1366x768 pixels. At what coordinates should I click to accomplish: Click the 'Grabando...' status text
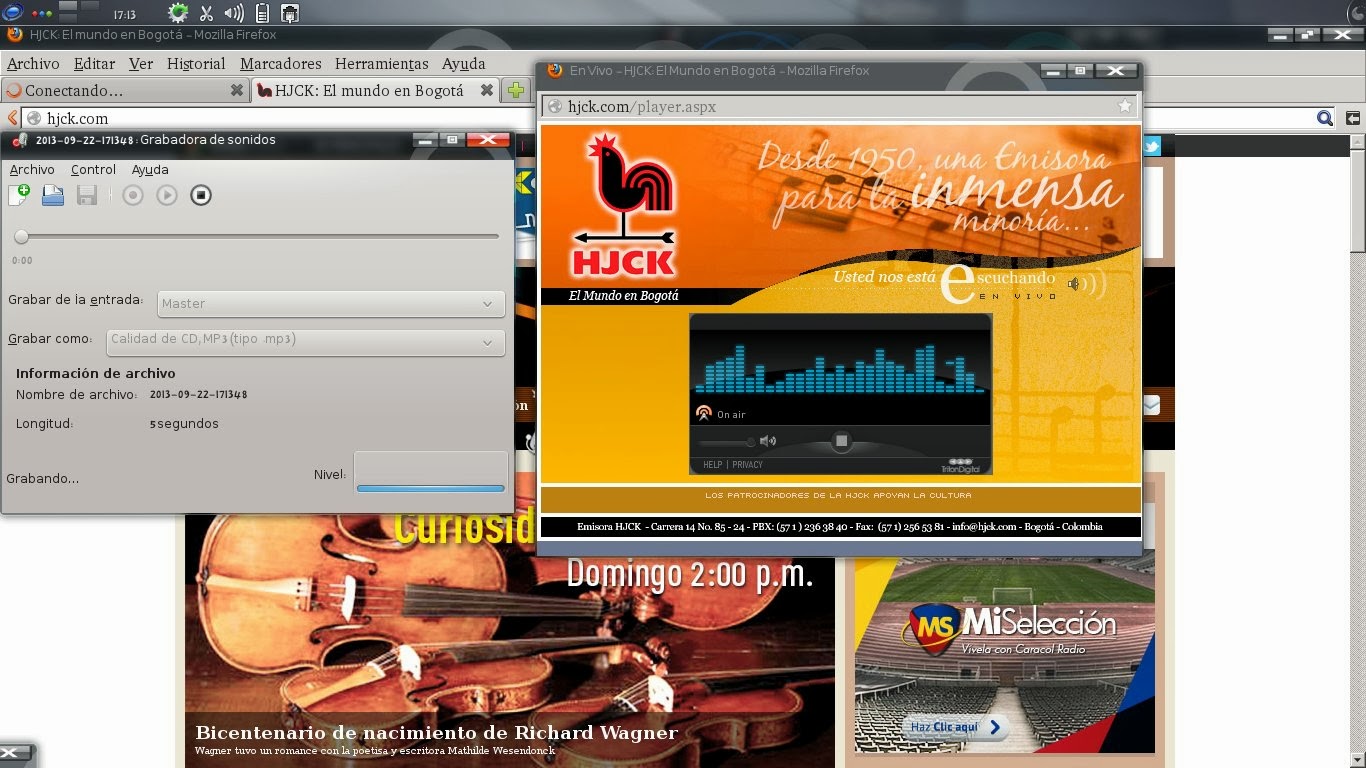pyautogui.click(x=43, y=479)
